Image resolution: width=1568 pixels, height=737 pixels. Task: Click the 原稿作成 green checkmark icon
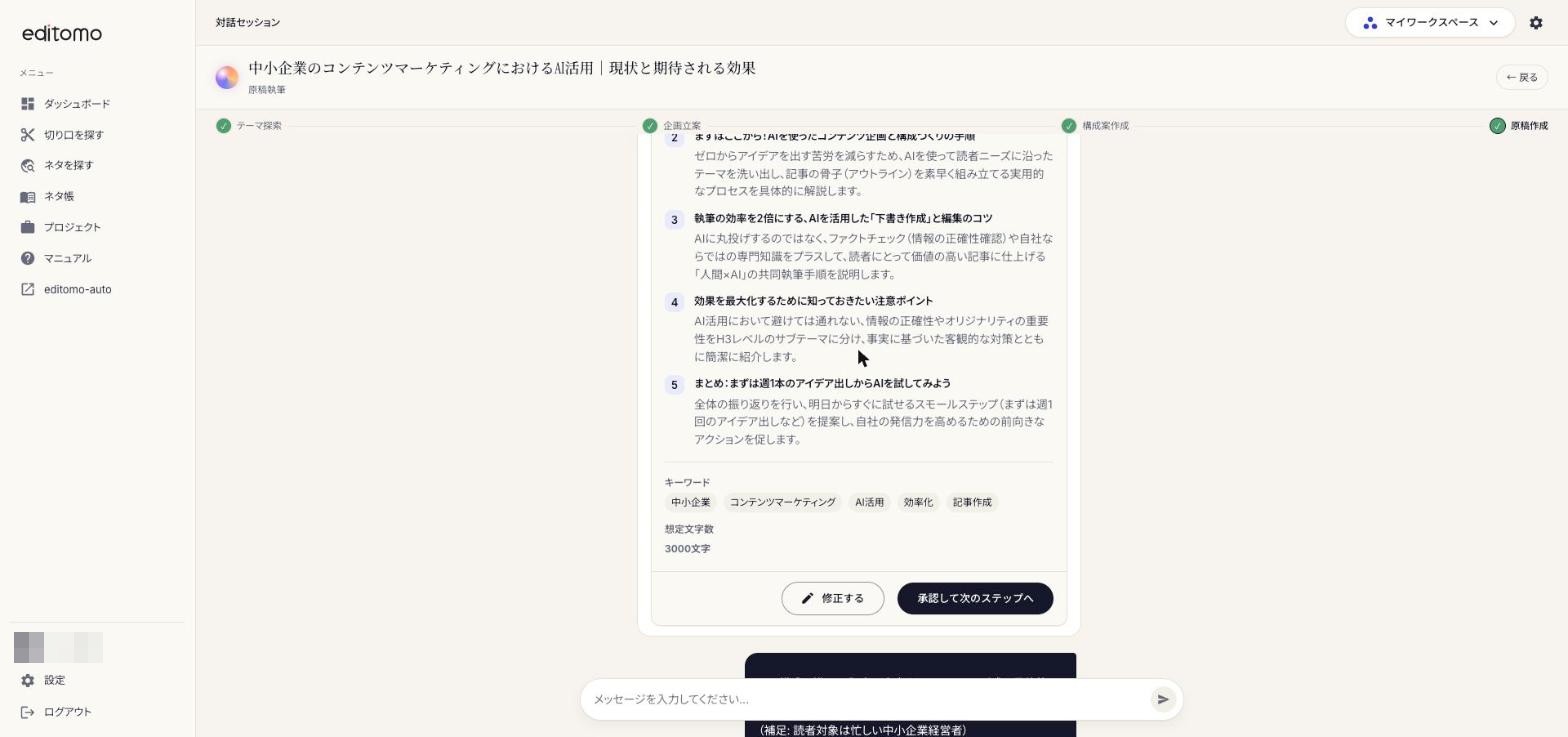pyautogui.click(x=1497, y=126)
